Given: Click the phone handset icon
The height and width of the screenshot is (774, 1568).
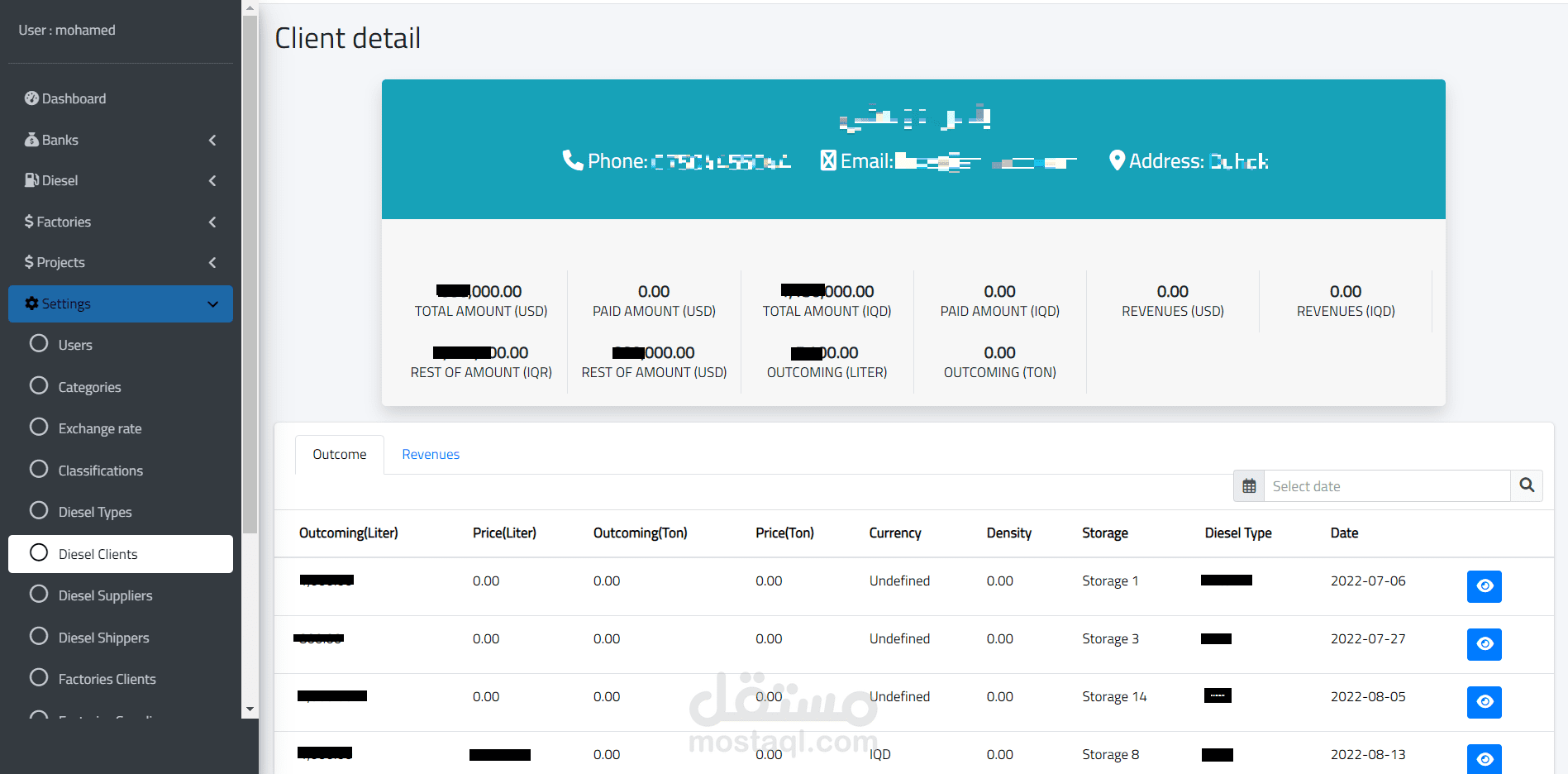Looking at the screenshot, I should 573,160.
